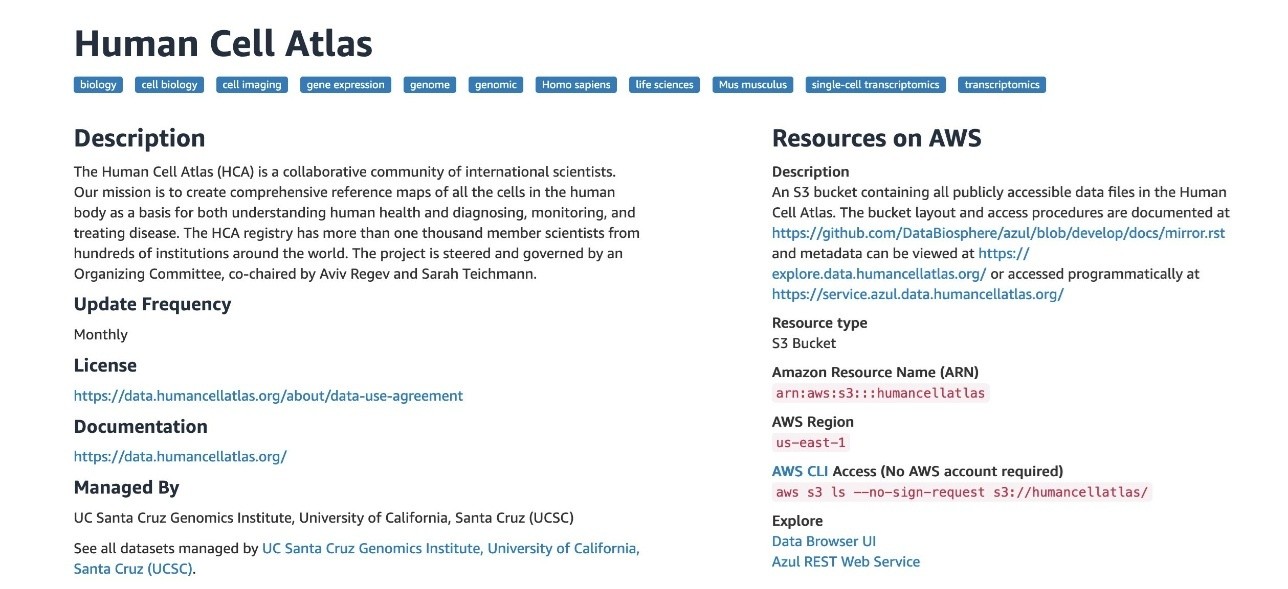The width and height of the screenshot is (1288, 589).
Task: Select the "genome" tag
Action: 430,85
